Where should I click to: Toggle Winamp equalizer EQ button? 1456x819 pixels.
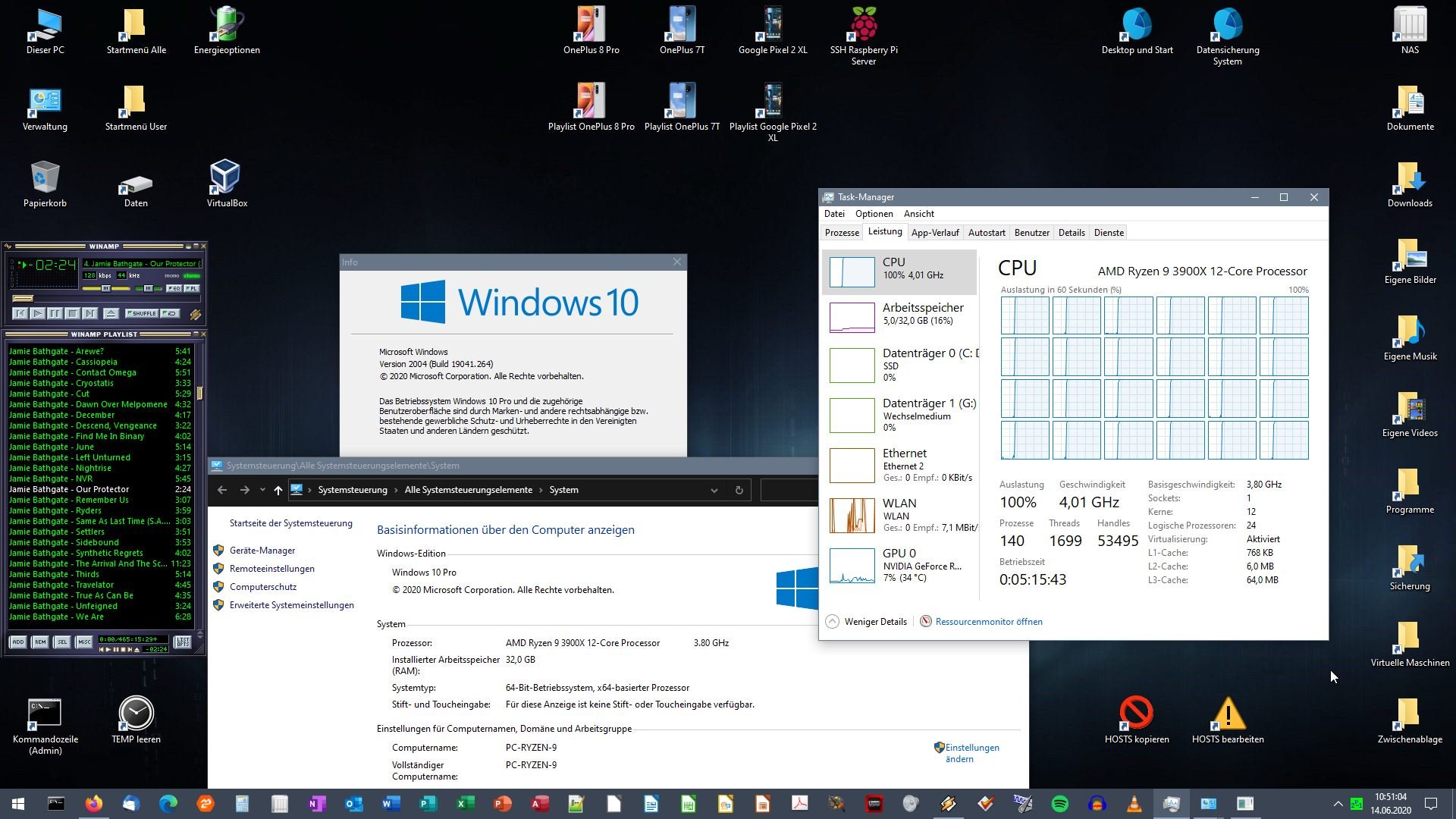[174, 288]
